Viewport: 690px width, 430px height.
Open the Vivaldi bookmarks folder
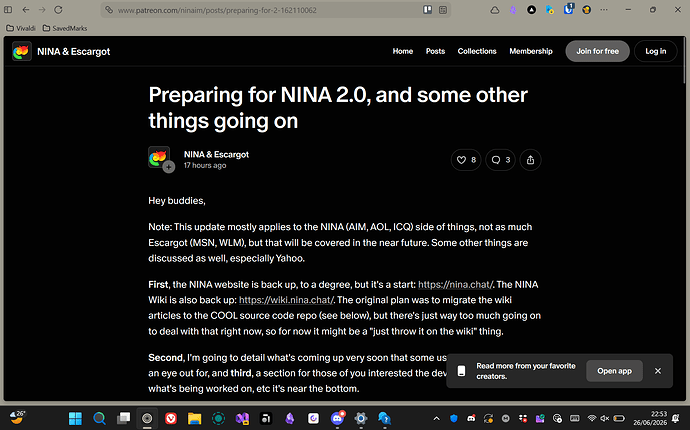tap(21, 28)
